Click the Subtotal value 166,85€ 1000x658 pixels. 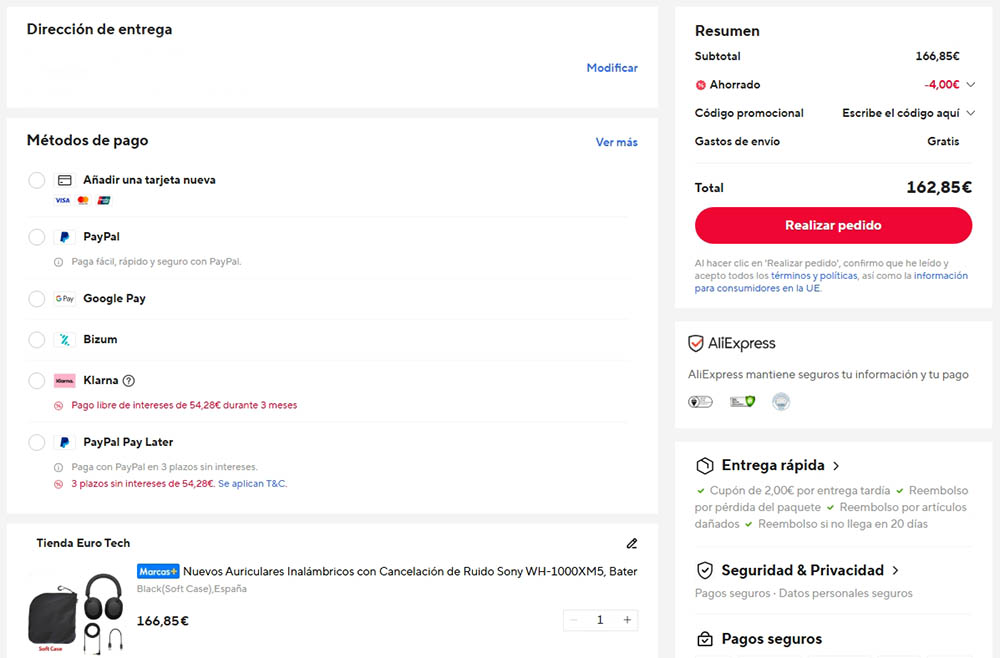[x=937, y=56]
